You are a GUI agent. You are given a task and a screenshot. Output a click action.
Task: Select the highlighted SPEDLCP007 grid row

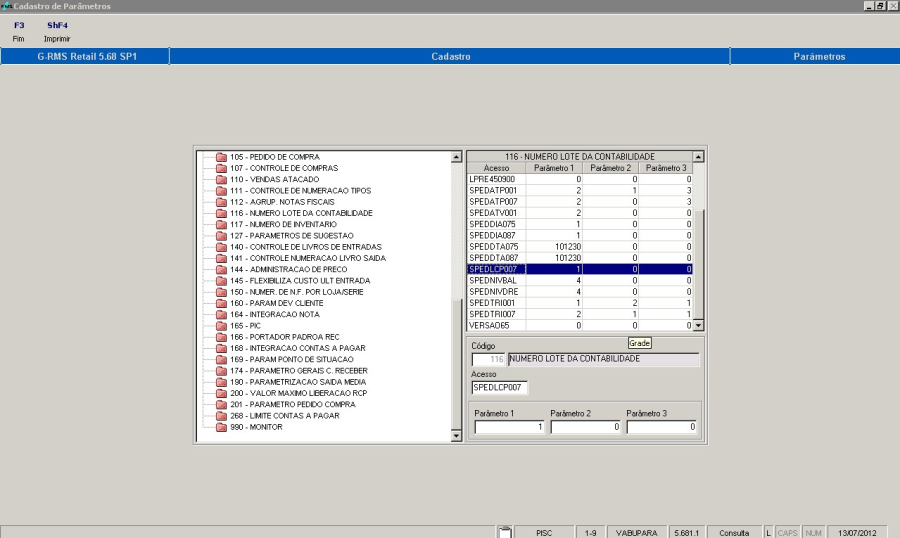580,269
